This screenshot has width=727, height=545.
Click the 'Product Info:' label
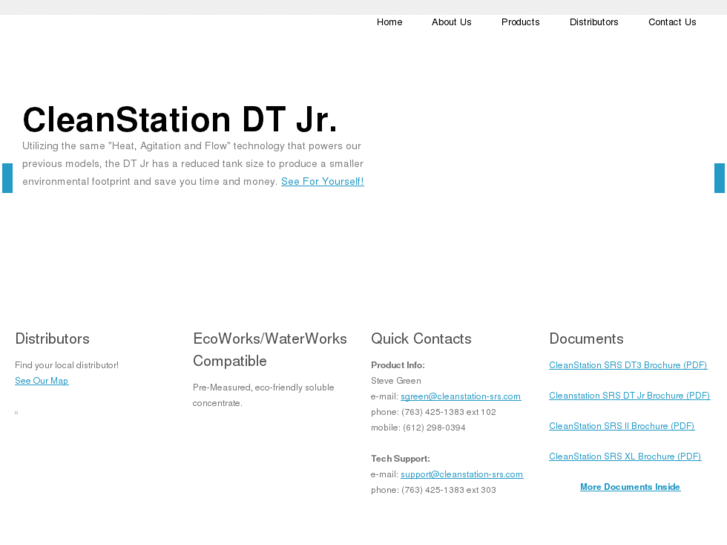[398, 365]
